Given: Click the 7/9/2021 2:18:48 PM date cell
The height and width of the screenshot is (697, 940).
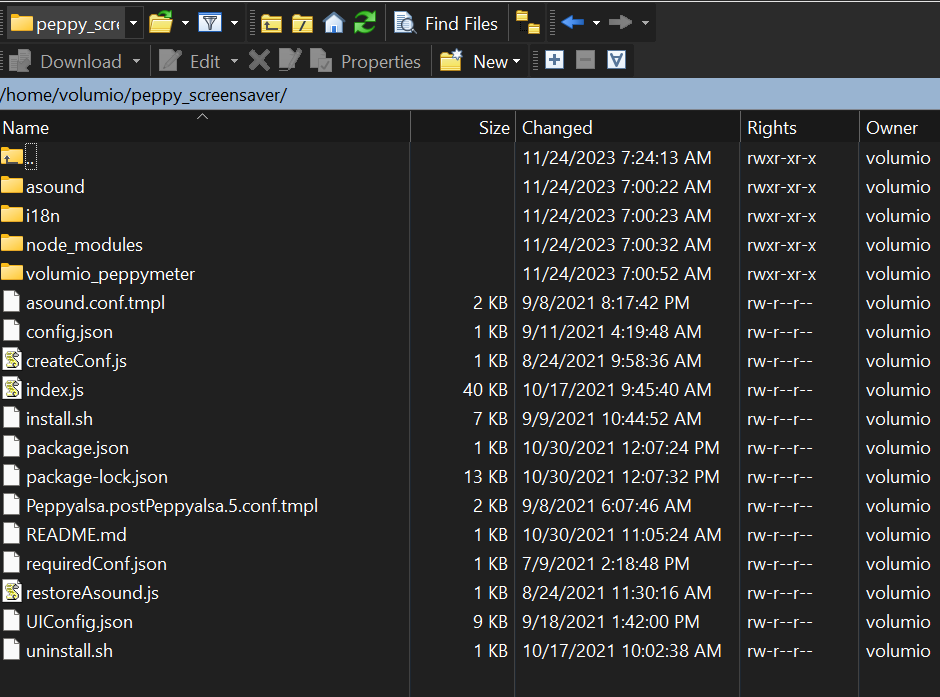Looking at the screenshot, I should (x=605, y=563).
